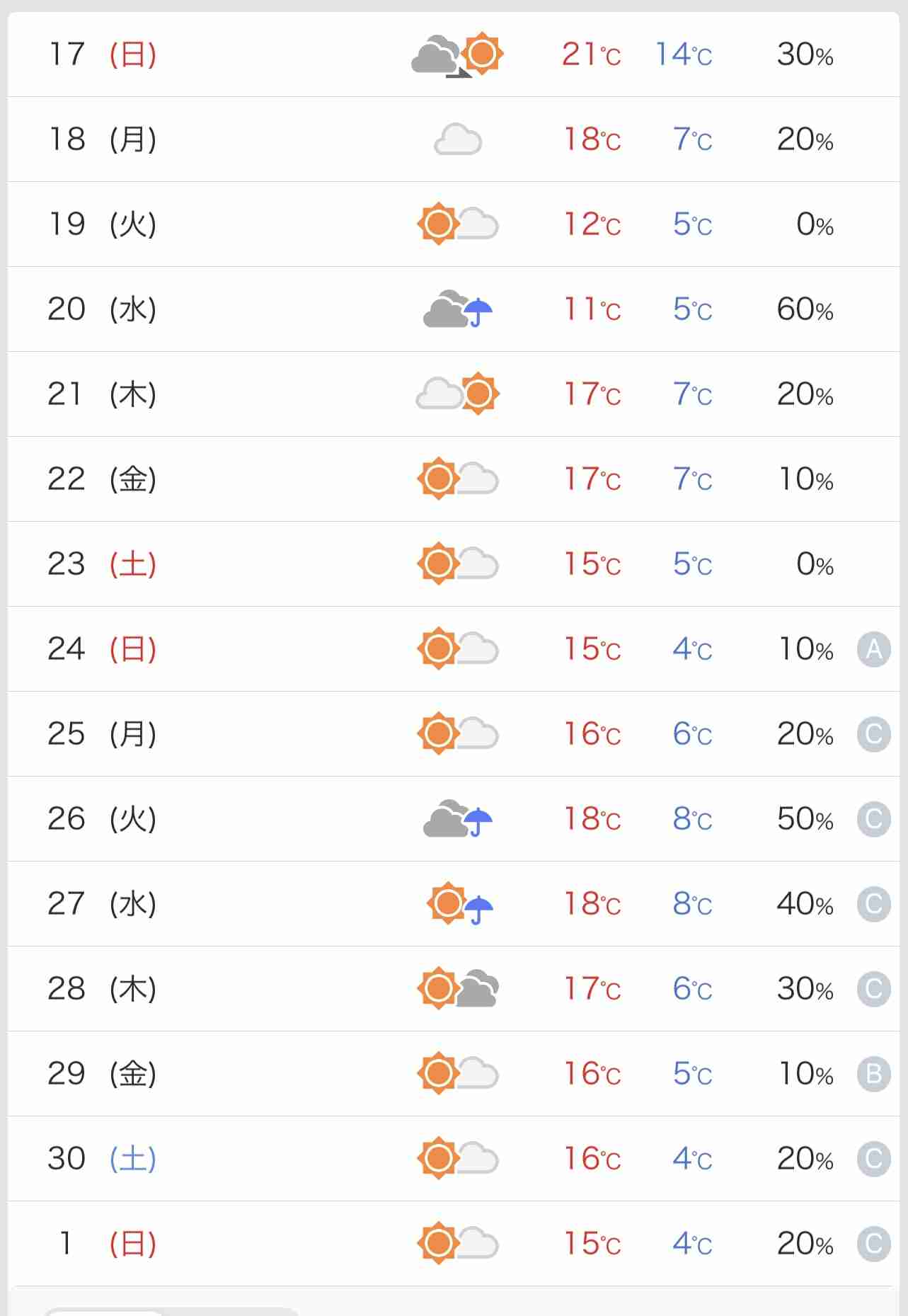Select the 4°C low temperature on day 24
The image size is (908, 1316).
(692, 649)
